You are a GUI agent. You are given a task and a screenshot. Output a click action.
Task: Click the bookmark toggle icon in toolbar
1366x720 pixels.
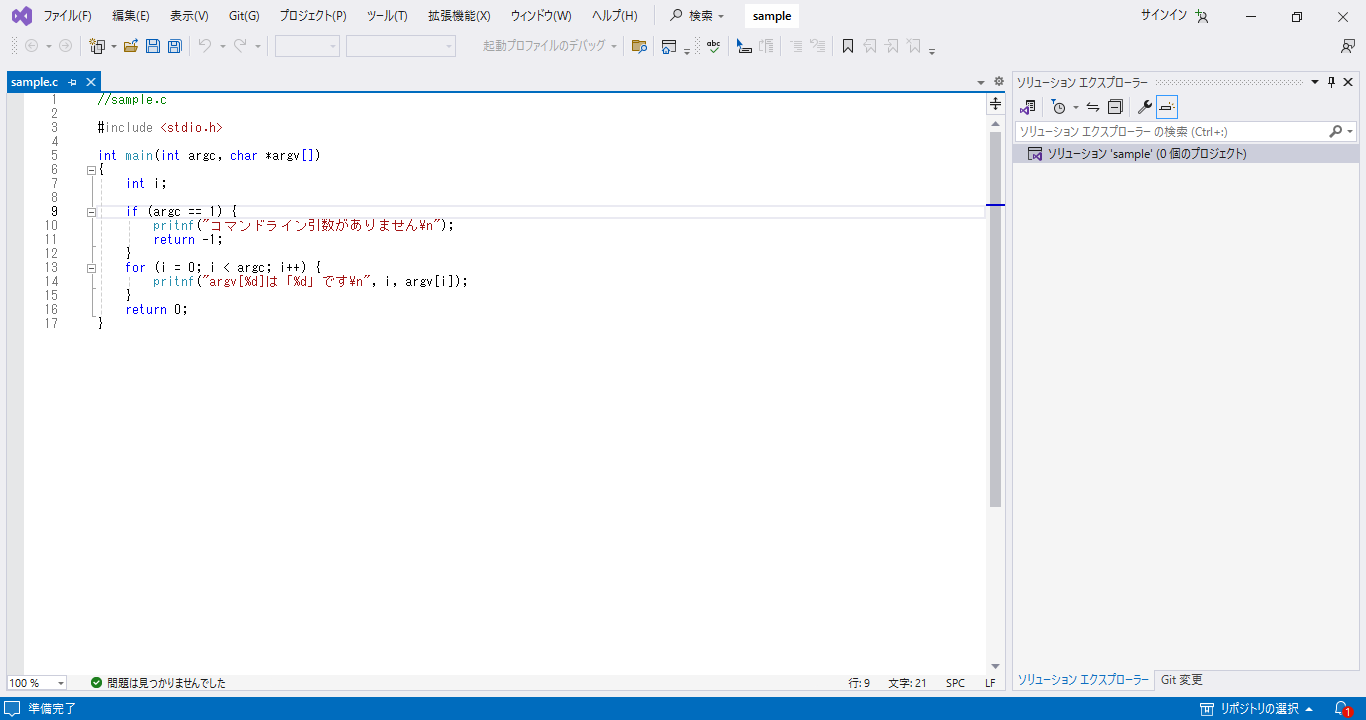click(847, 46)
